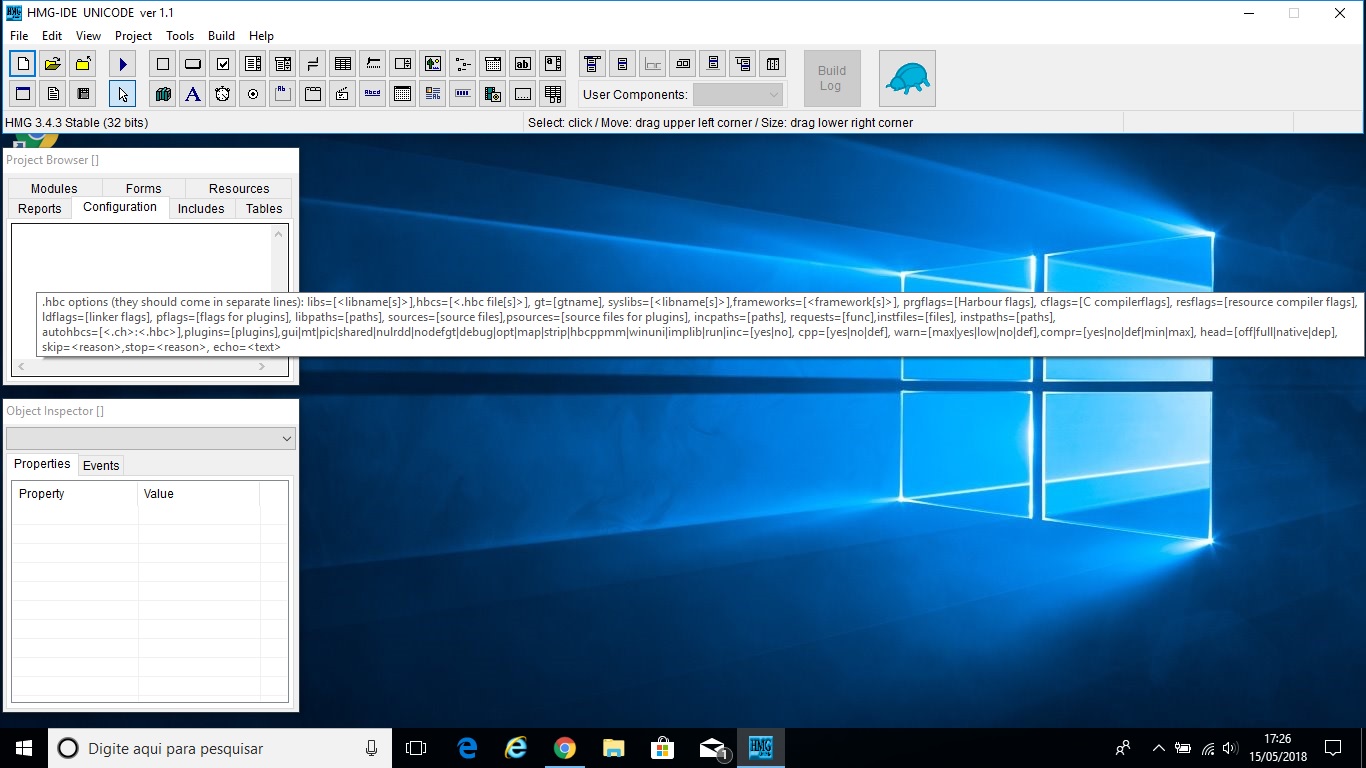Open the Main Menu builder icon
The height and width of the screenshot is (768, 1366).
tap(592, 64)
